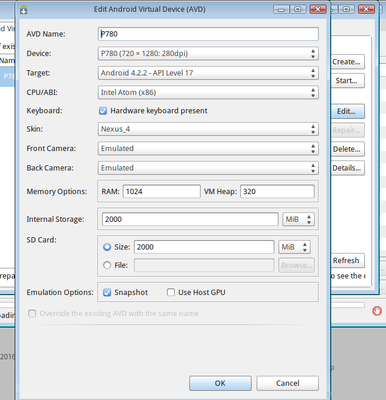Disable the Snapshot emulation option
This screenshot has width=386, height=400.
pyautogui.click(x=107, y=292)
